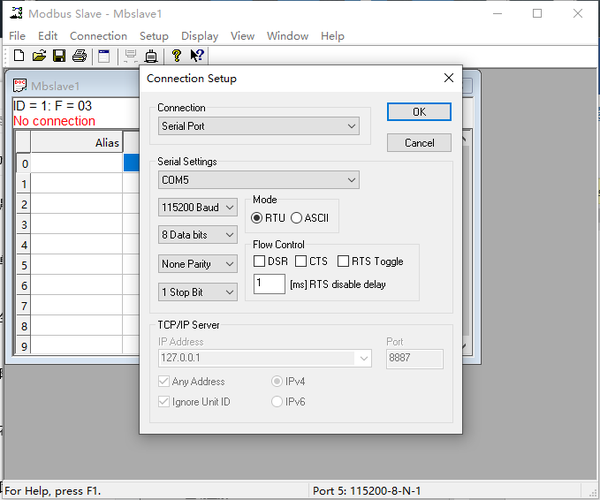600x500 pixels.
Task: Click the Alias cell in row 2
Action: [x=77, y=204]
